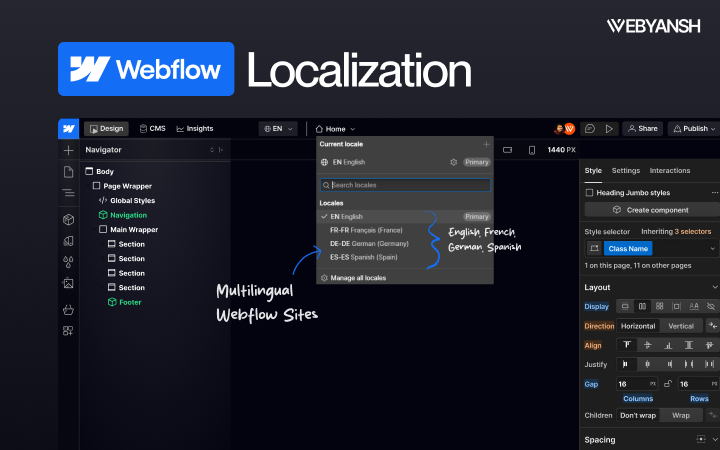
Task: Choose Wrap for Children
Action: click(681, 415)
